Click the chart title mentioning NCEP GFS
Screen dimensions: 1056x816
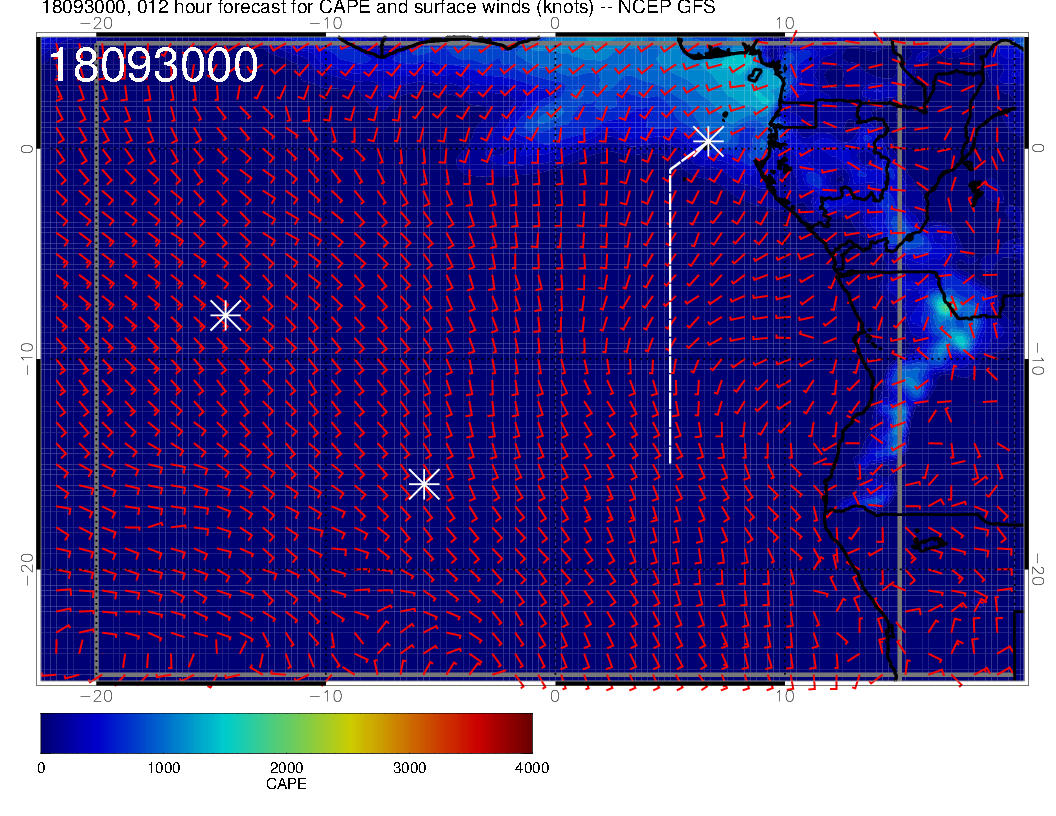378,7
